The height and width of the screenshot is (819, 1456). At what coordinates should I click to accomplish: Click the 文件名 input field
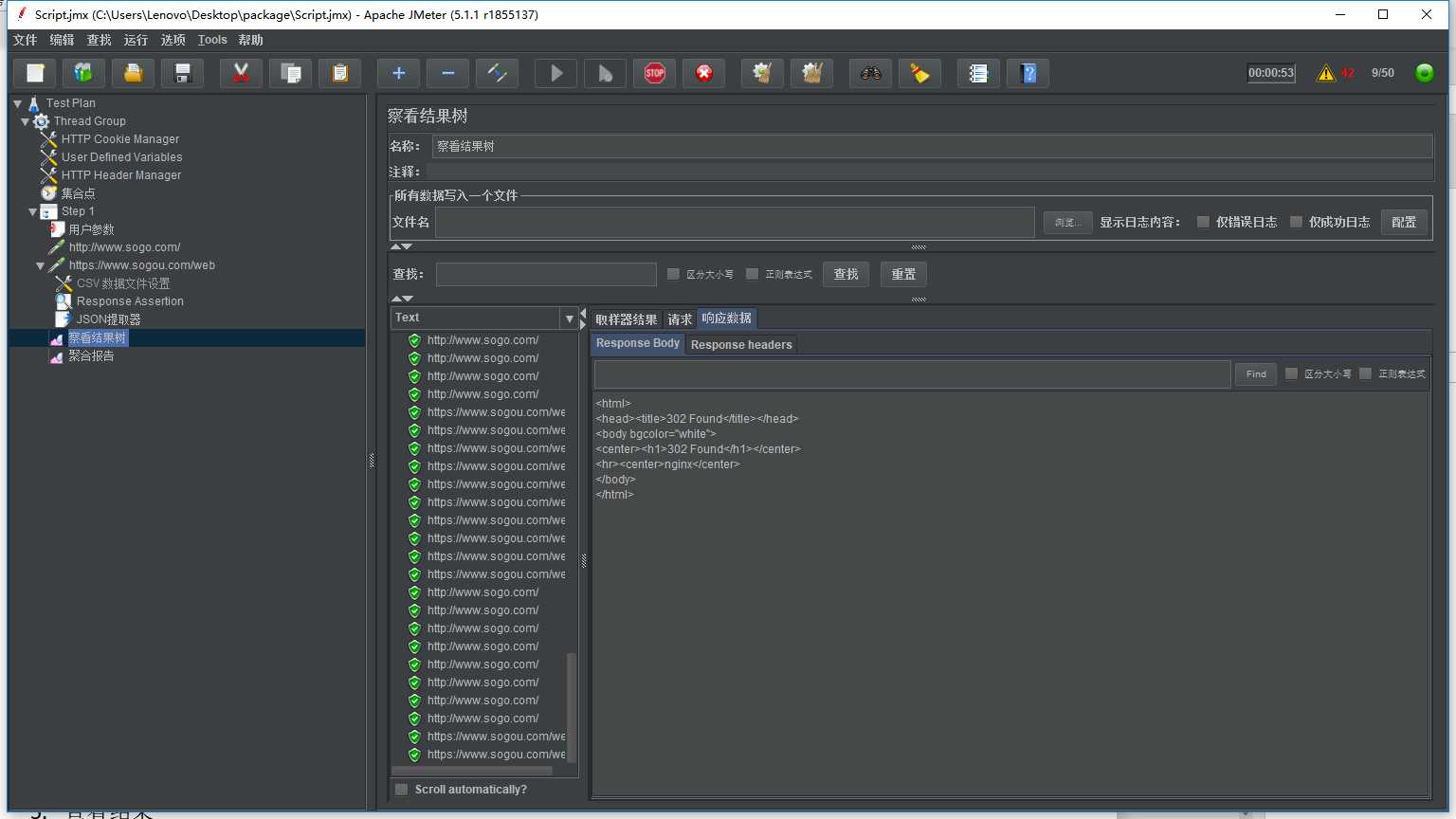click(x=735, y=222)
